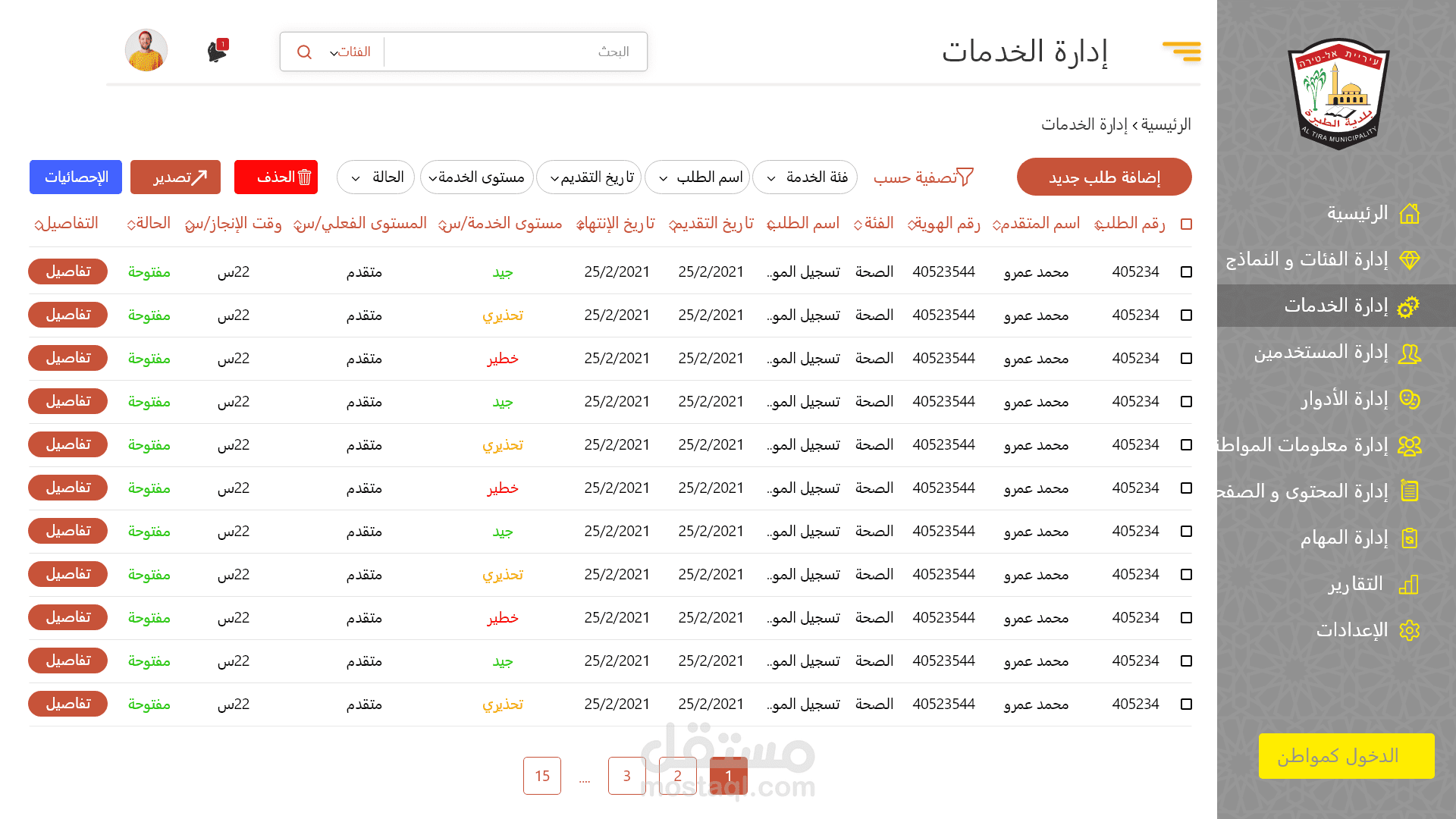
Task: Toggle the select-all checkbox in table header
Action: (x=1186, y=224)
